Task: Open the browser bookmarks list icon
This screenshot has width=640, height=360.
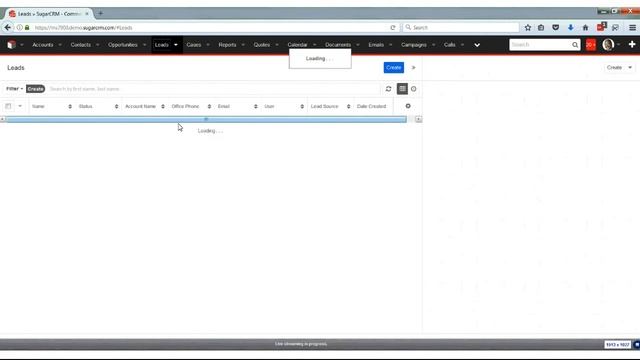Action: [x=541, y=27]
